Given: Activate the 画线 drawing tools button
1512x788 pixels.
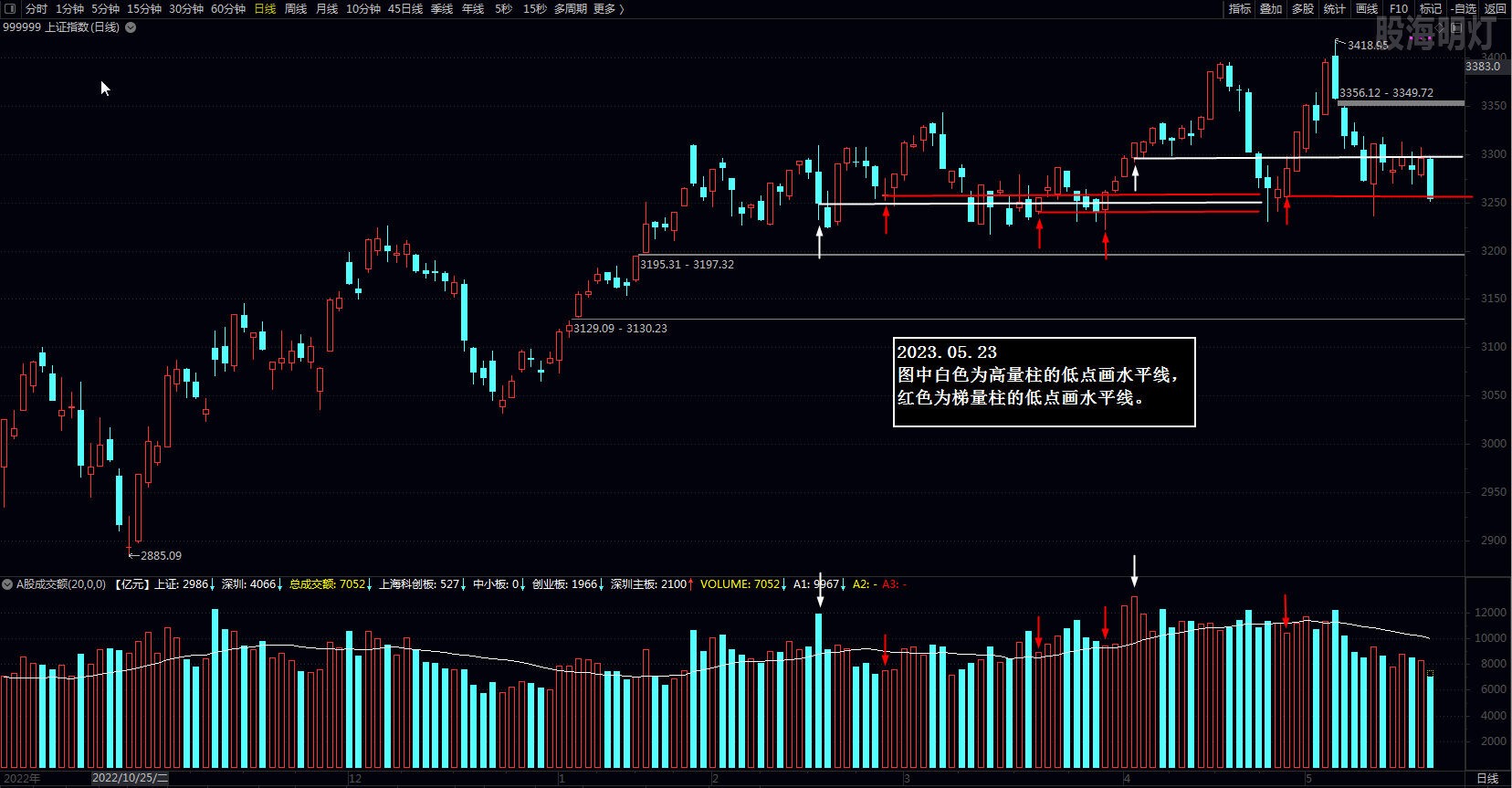Looking at the screenshot, I should [x=1367, y=8].
